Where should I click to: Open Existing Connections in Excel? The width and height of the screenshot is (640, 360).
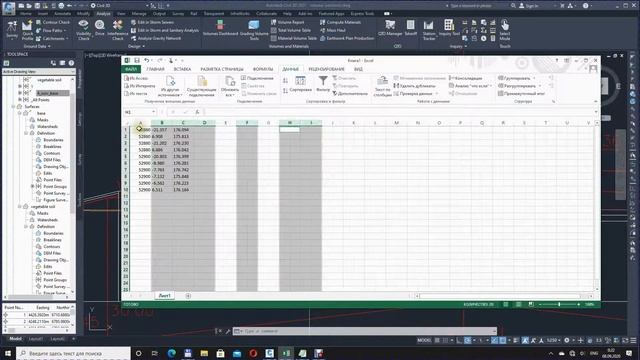coord(201,87)
